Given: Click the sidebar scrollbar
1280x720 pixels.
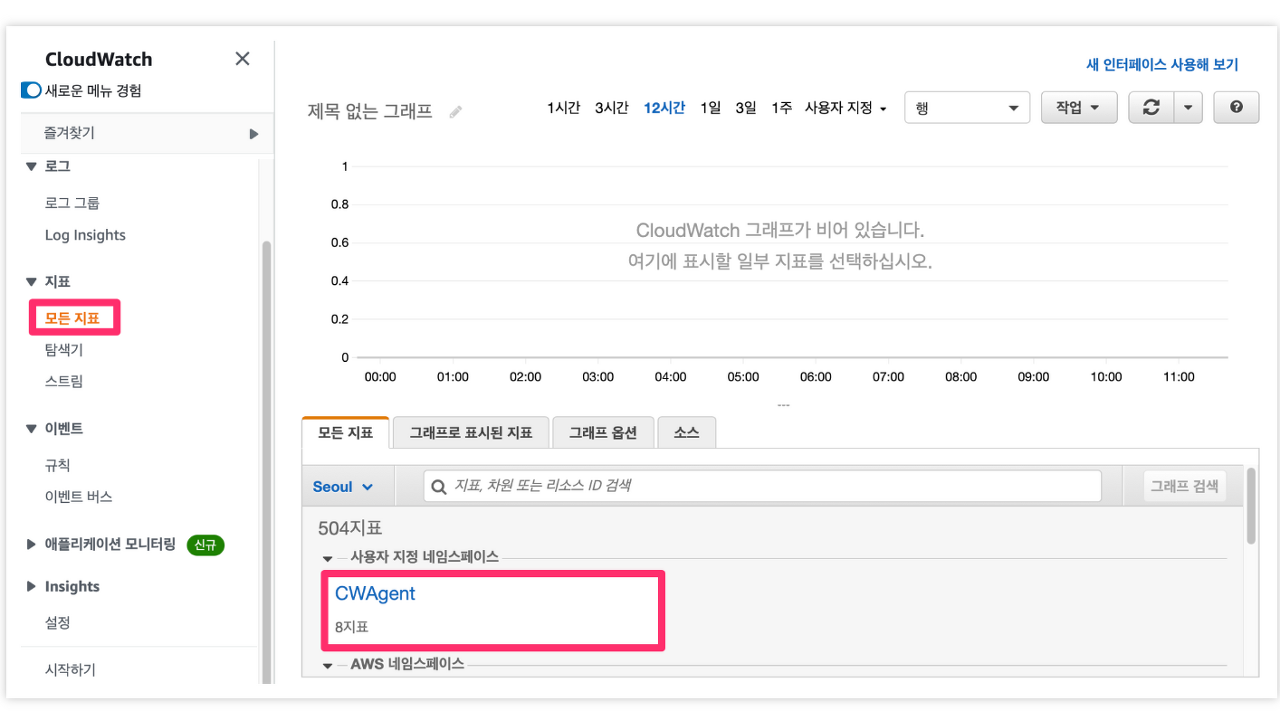Looking at the screenshot, I should 266,460.
